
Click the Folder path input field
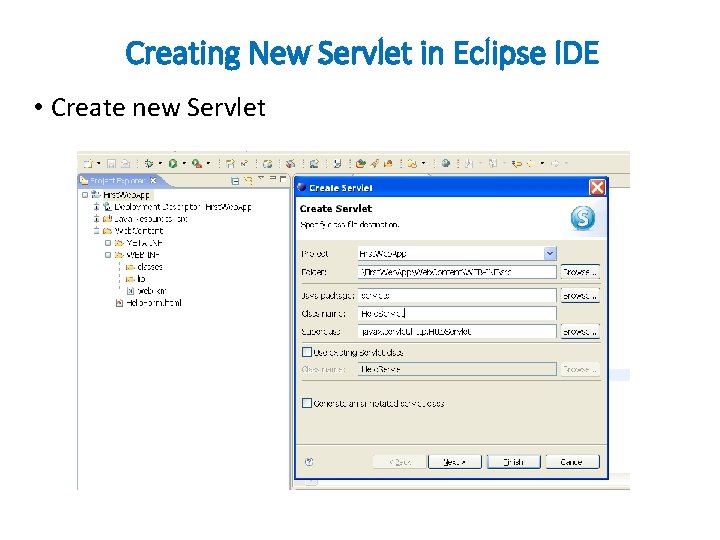click(x=457, y=272)
